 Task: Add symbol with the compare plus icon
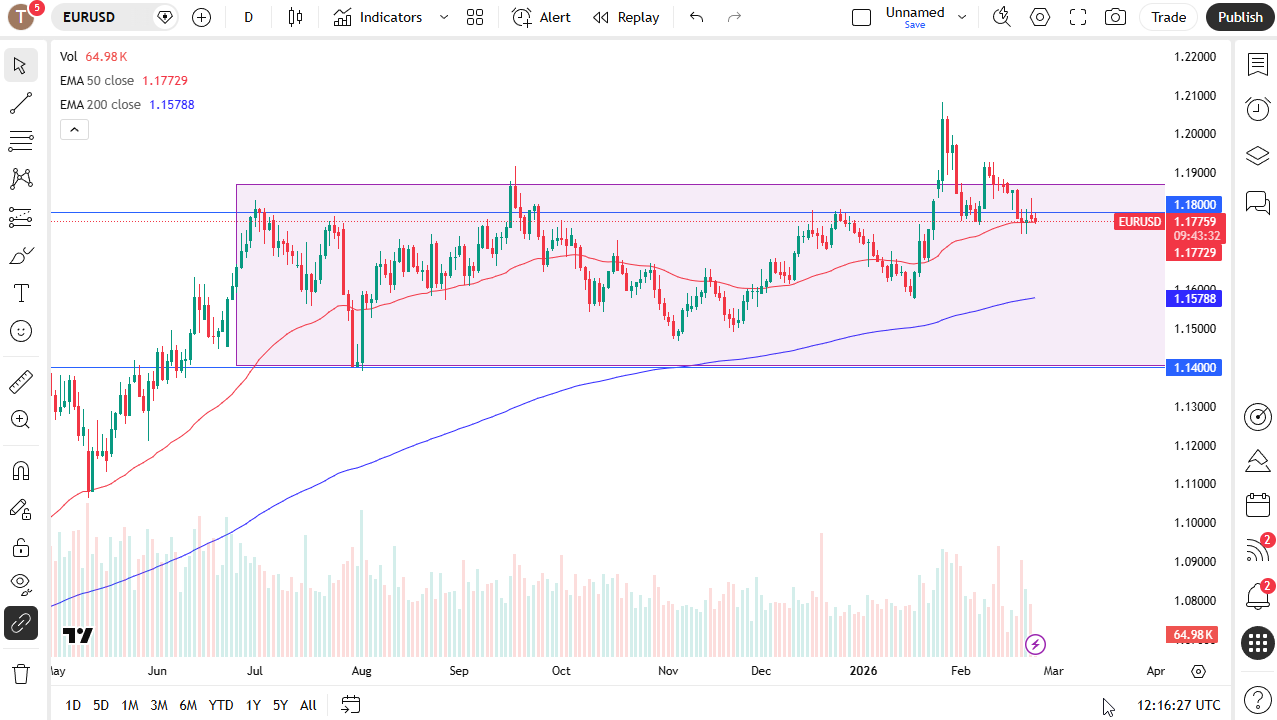click(201, 17)
